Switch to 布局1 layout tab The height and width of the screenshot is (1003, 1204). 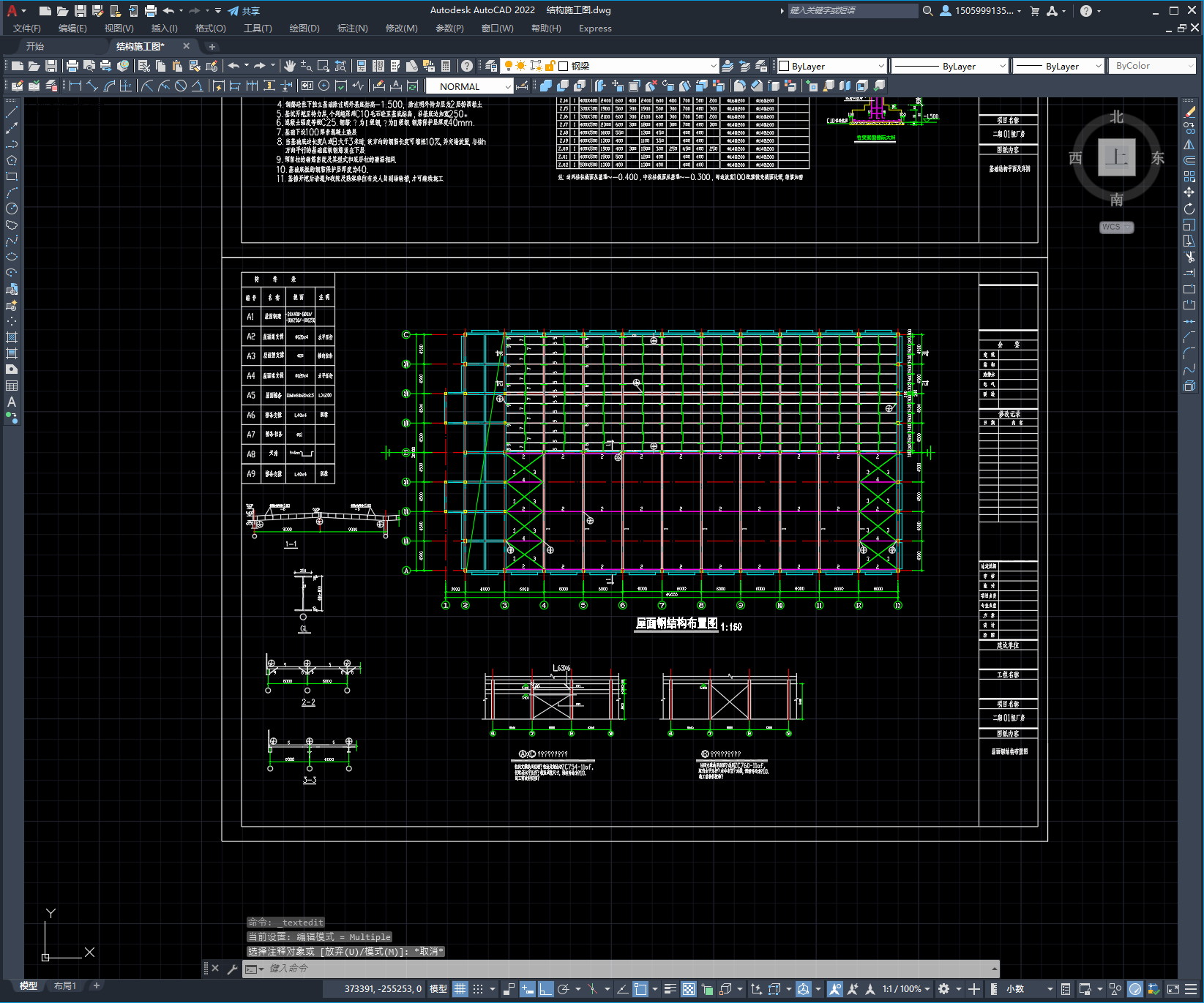click(64, 986)
